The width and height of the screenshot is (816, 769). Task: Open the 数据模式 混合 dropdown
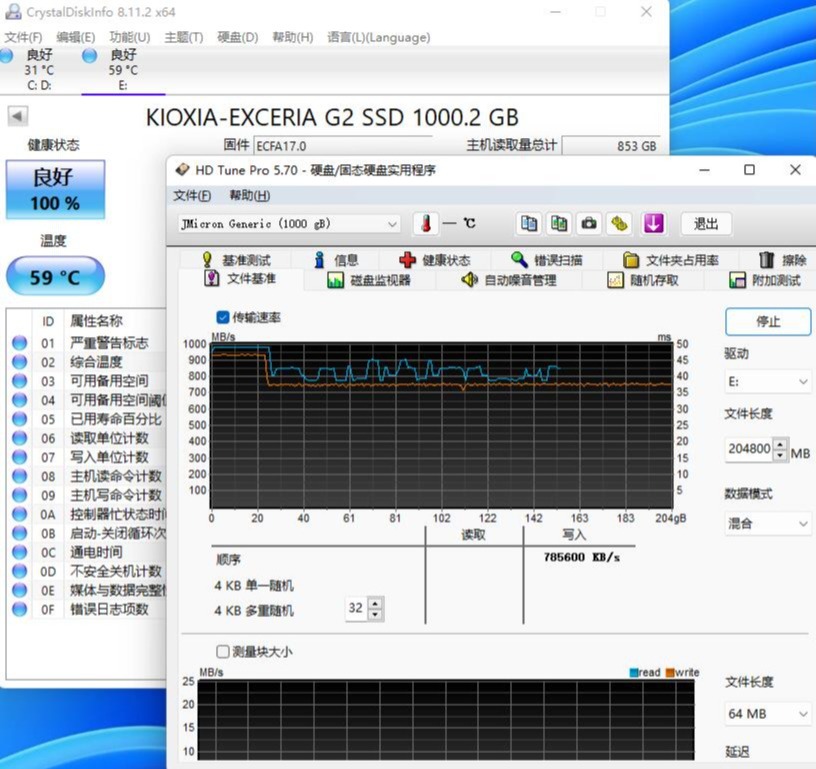768,523
